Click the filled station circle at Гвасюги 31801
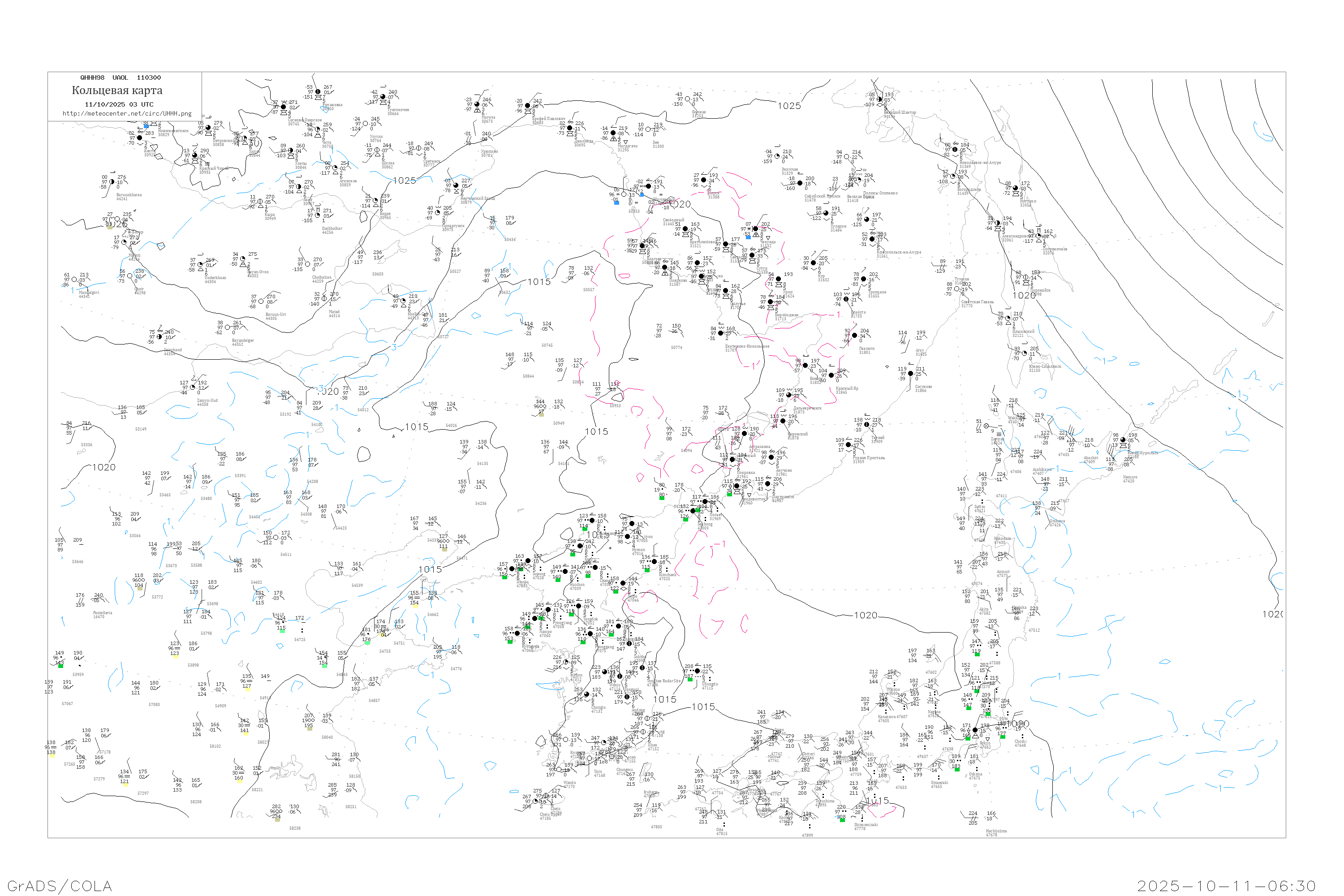The image size is (1344, 896). click(855, 336)
